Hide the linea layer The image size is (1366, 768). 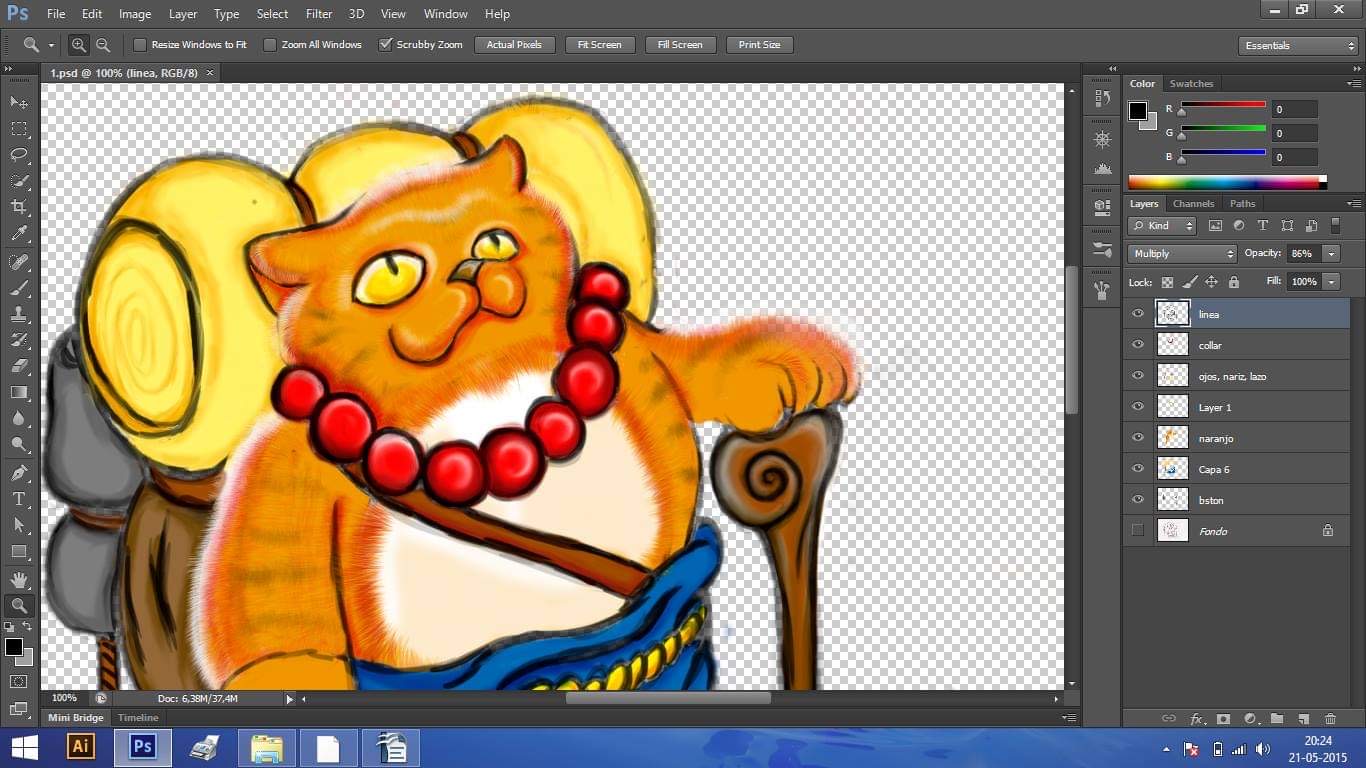pyautogui.click(x=1138, y=314)
